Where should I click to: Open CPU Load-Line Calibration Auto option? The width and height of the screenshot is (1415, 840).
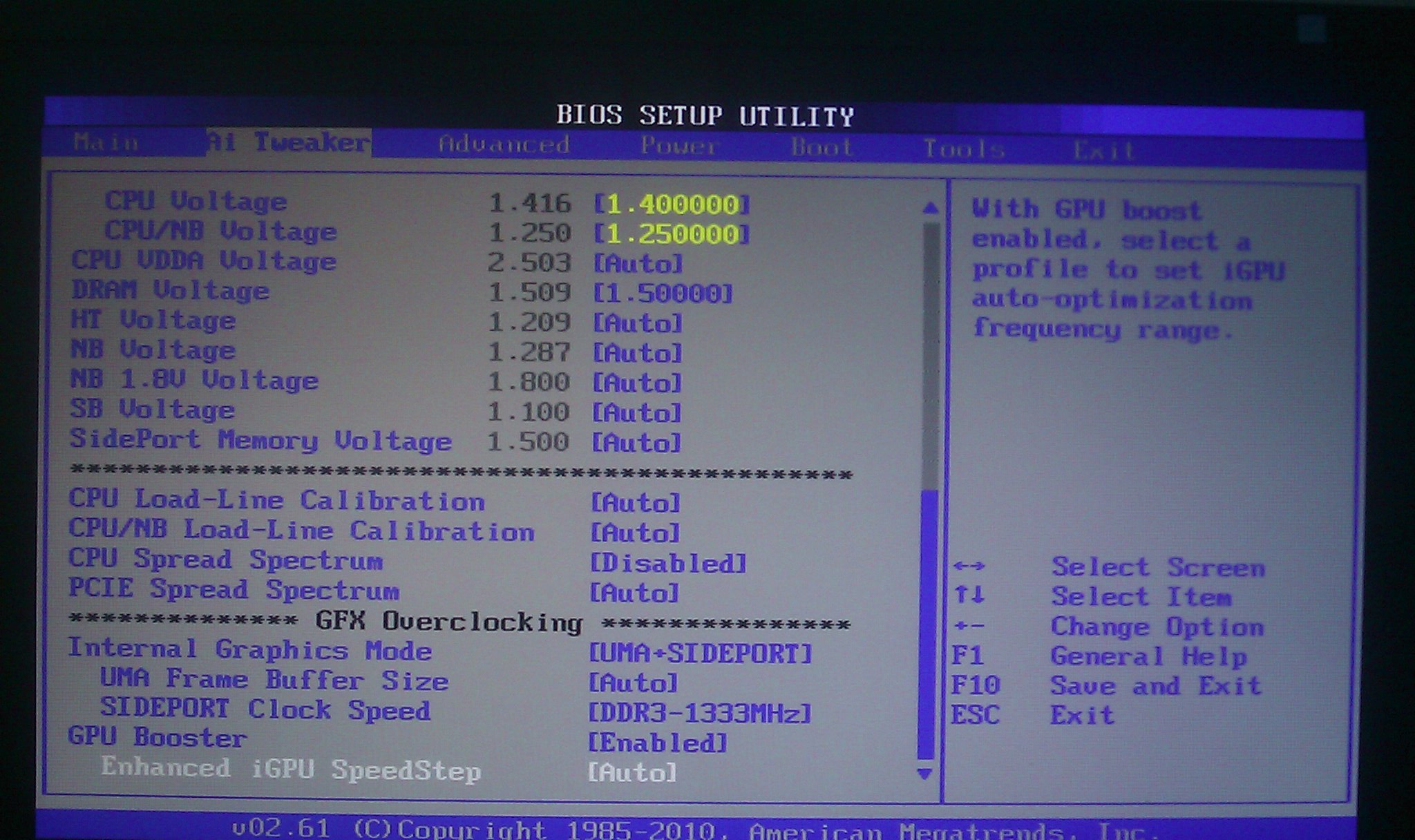coord(635,503)
